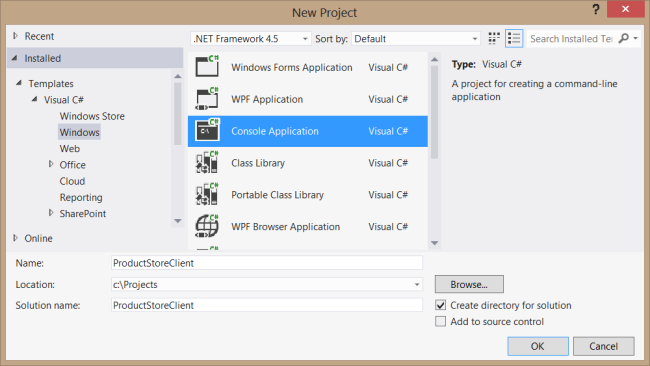Open the Location path dropdown arrow
The image size is (650, 366).
click(417, 285)
